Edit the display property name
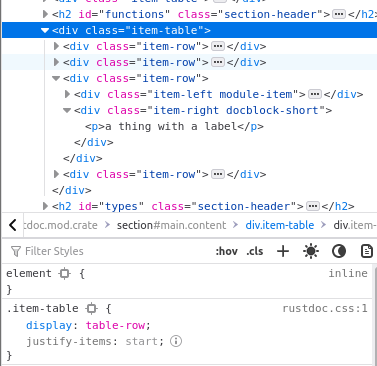 (49, 325)
